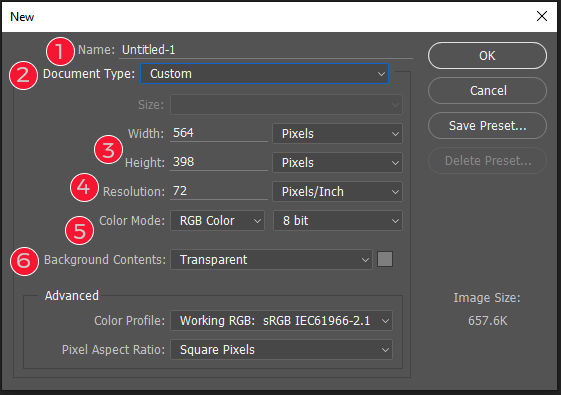
Task: Open the Background Contents dropdown
Action: point(272,259)
